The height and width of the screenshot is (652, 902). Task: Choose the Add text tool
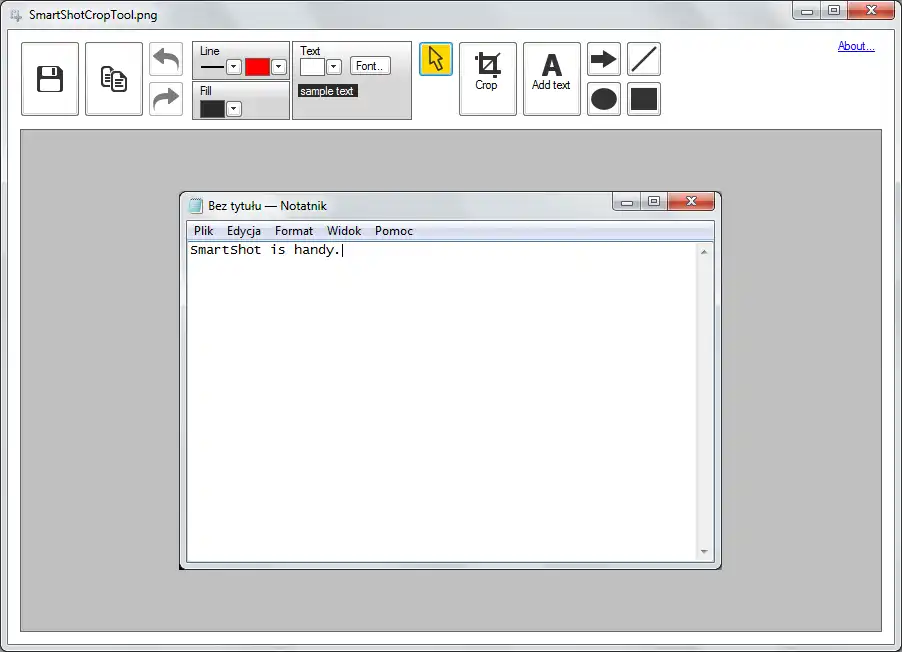click(552, 79)
